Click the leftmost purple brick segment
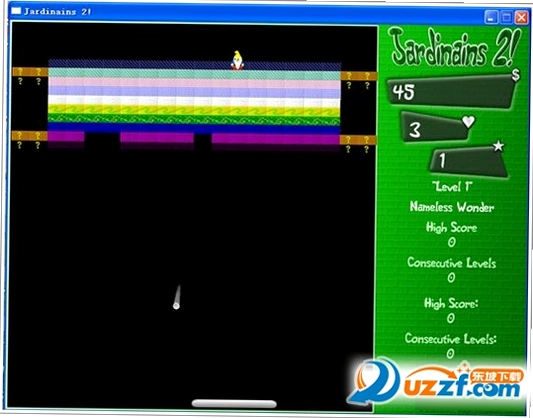Screen dimensions: 533x418 66,137
